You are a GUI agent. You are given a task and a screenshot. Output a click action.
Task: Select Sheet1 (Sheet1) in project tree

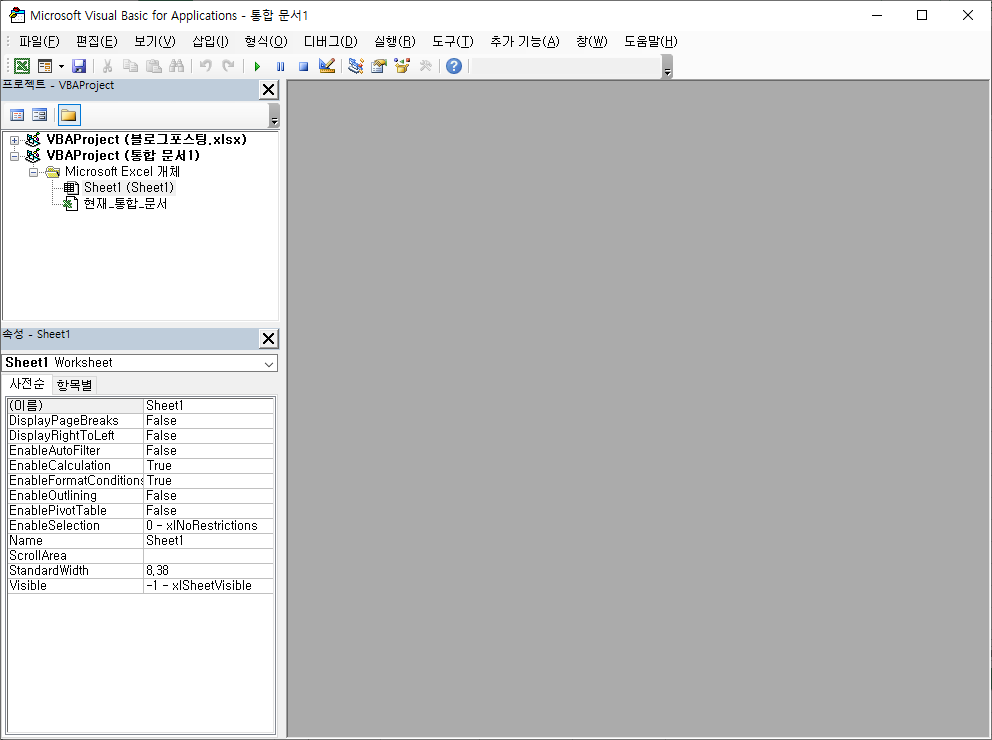pyautogui.click(x=128, y=187)
